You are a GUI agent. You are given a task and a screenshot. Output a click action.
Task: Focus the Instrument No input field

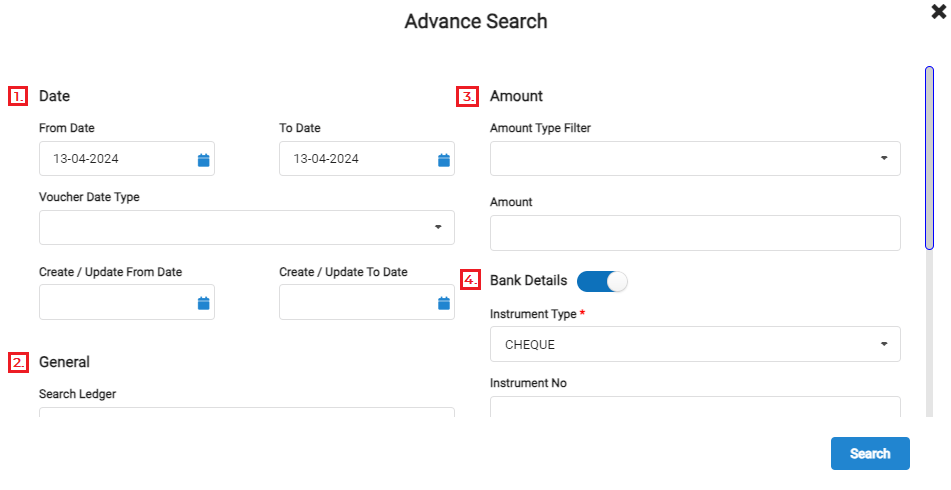click(695, 407)
